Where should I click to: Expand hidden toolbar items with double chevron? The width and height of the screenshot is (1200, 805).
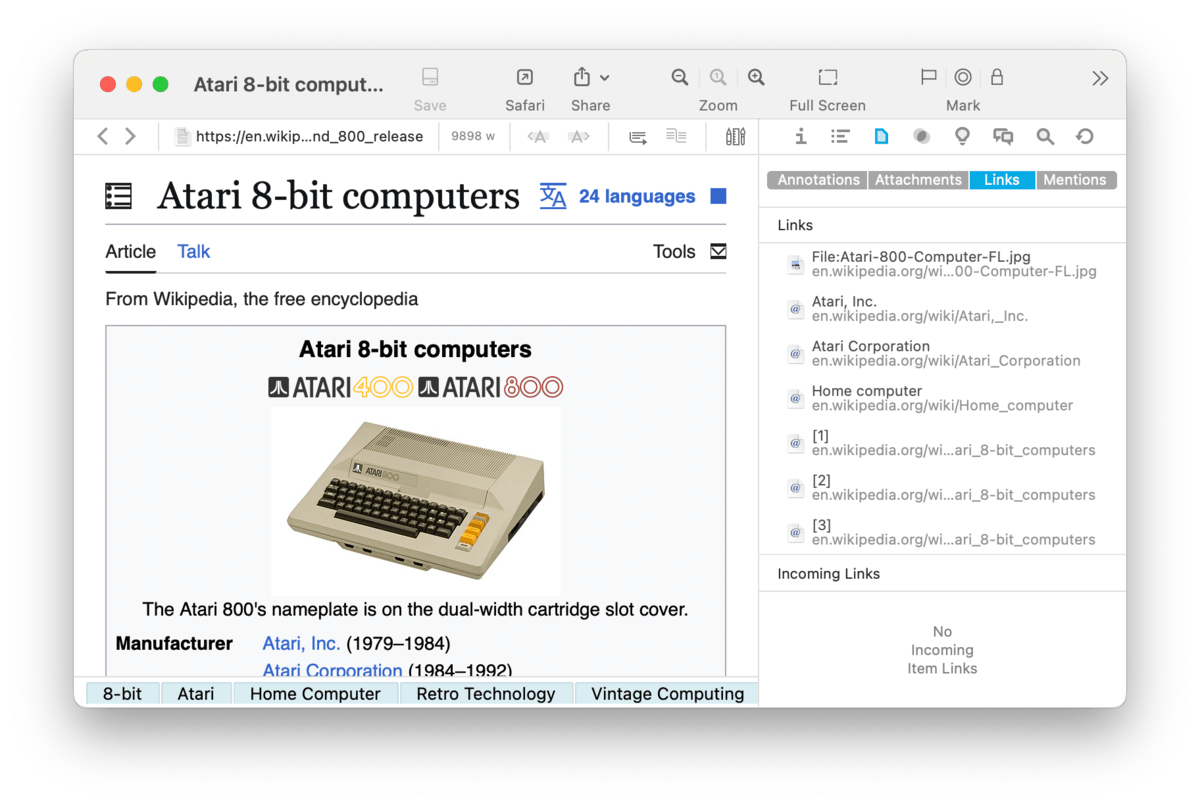pos(1100,78)
